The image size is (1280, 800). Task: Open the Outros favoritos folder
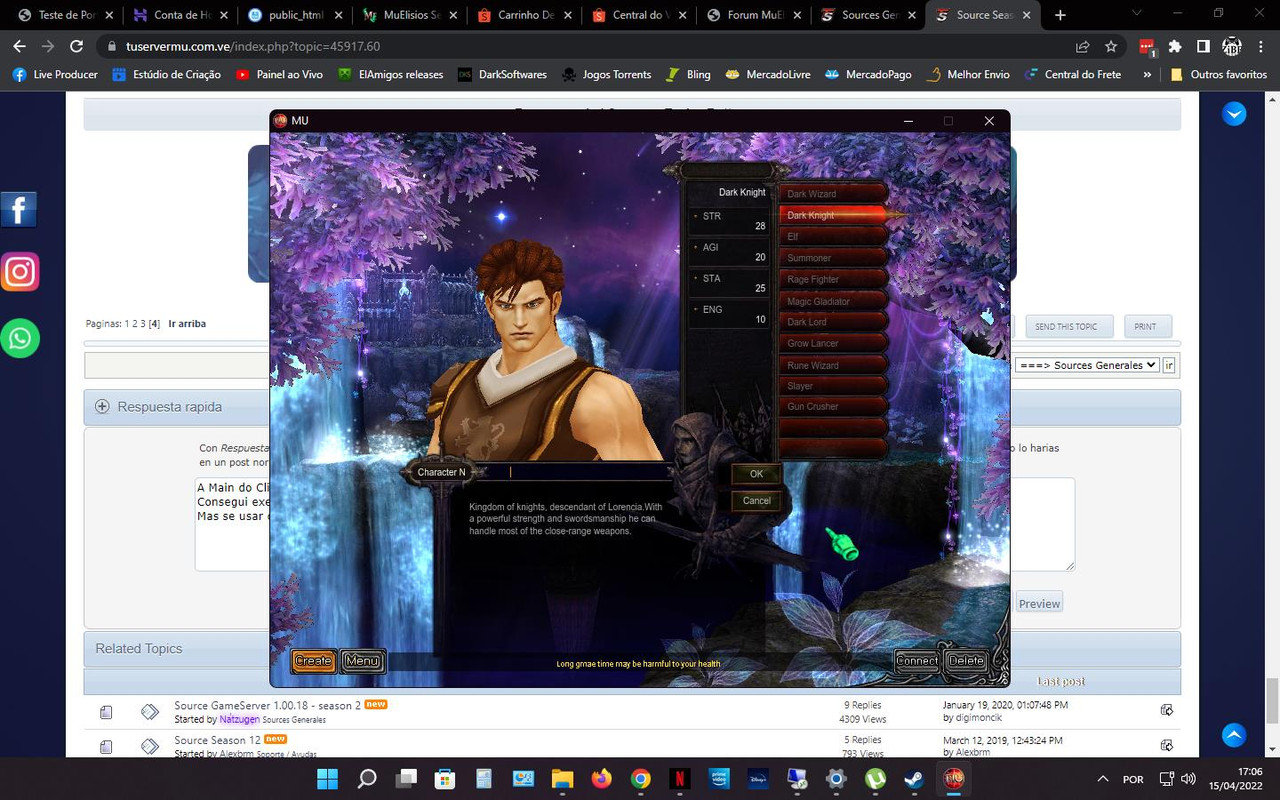pos(1218,74)
